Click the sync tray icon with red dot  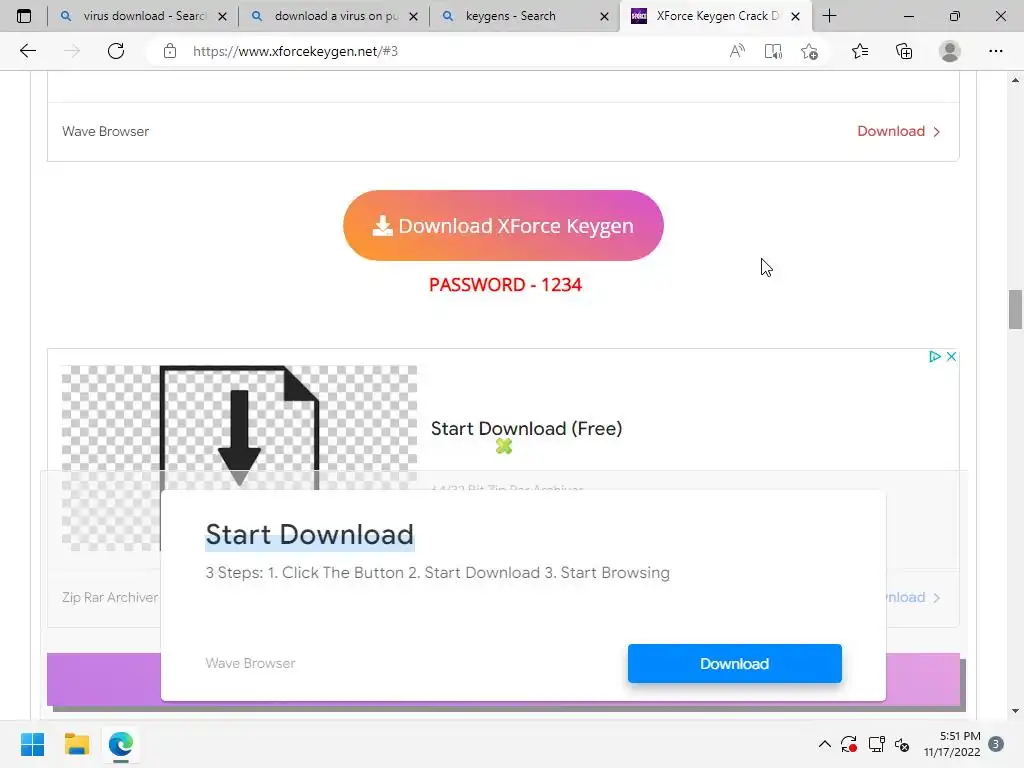coord(848,744)
